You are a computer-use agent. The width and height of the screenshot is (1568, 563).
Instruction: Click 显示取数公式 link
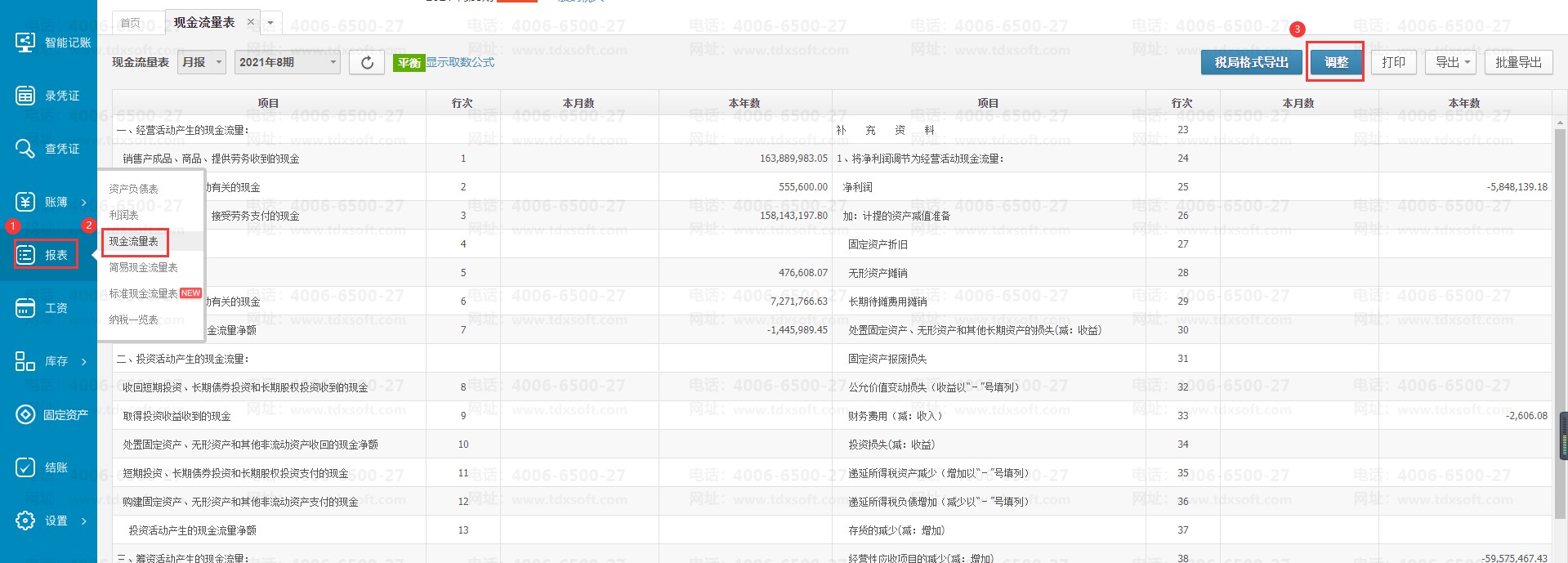460,62
